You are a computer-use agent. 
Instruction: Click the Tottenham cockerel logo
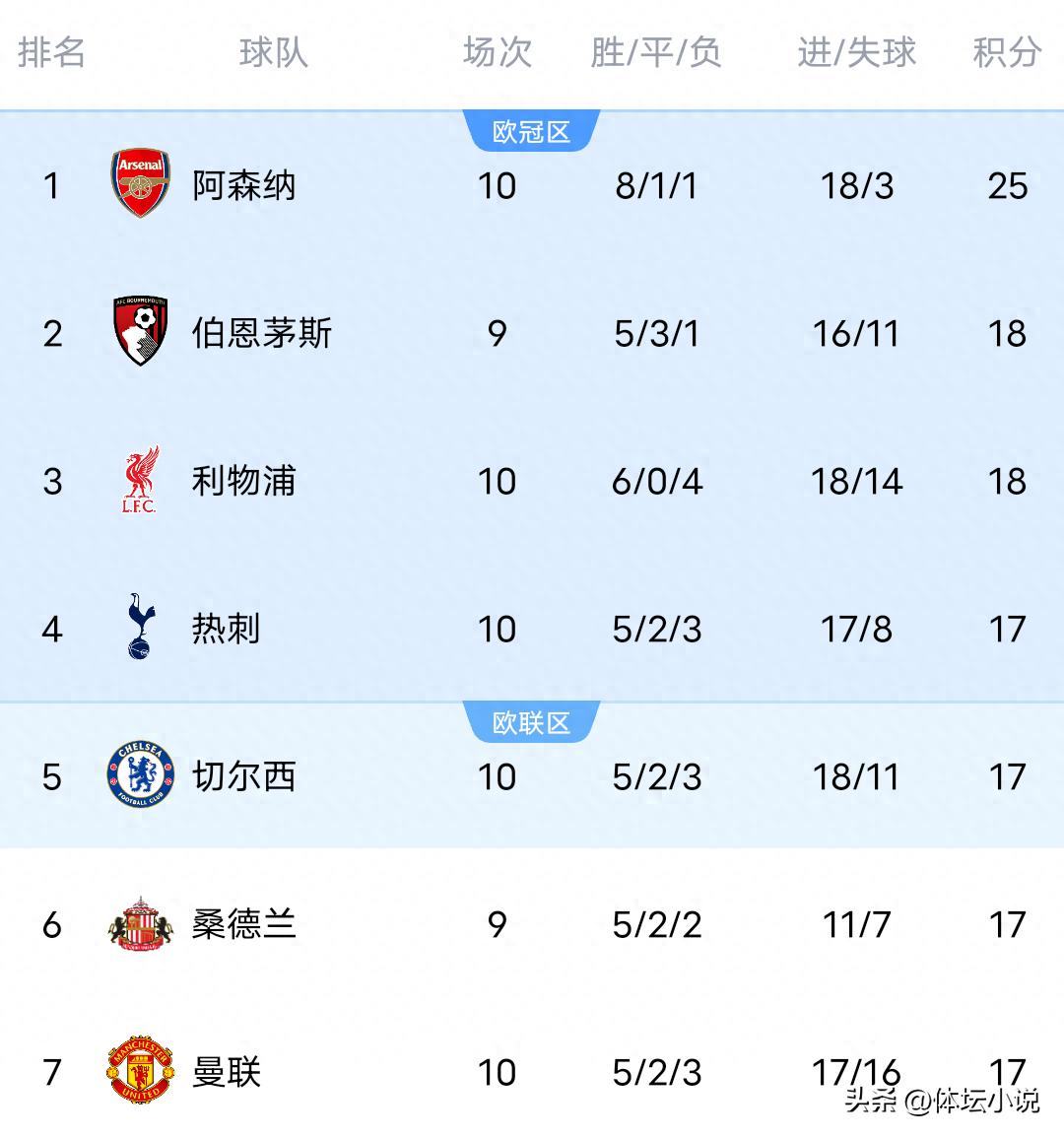click(x=140, y=628)
